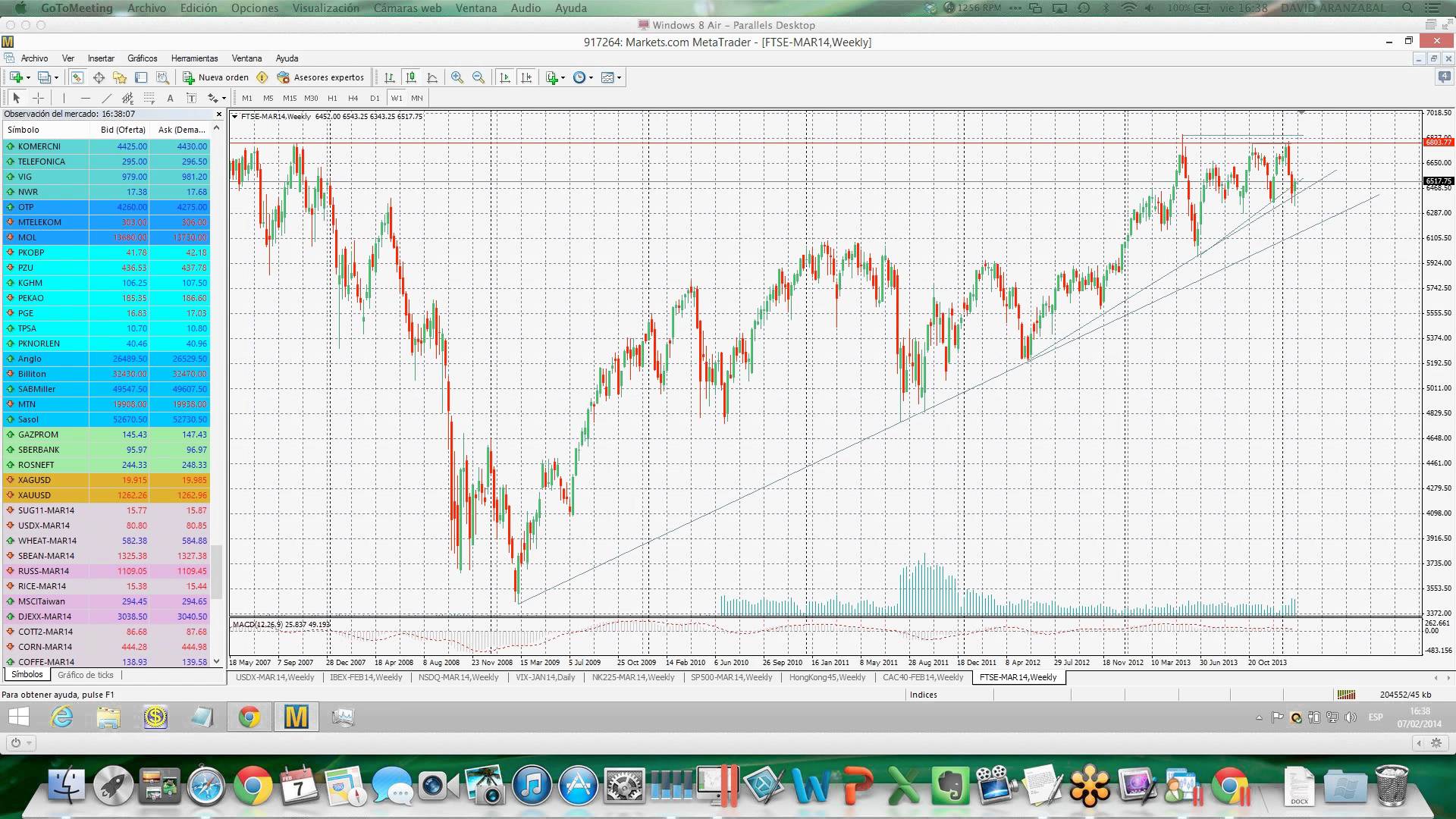The height and width of the screenshot is (819, 1456).
Task: Switch chart to line chart style
Action: (432, 77)
